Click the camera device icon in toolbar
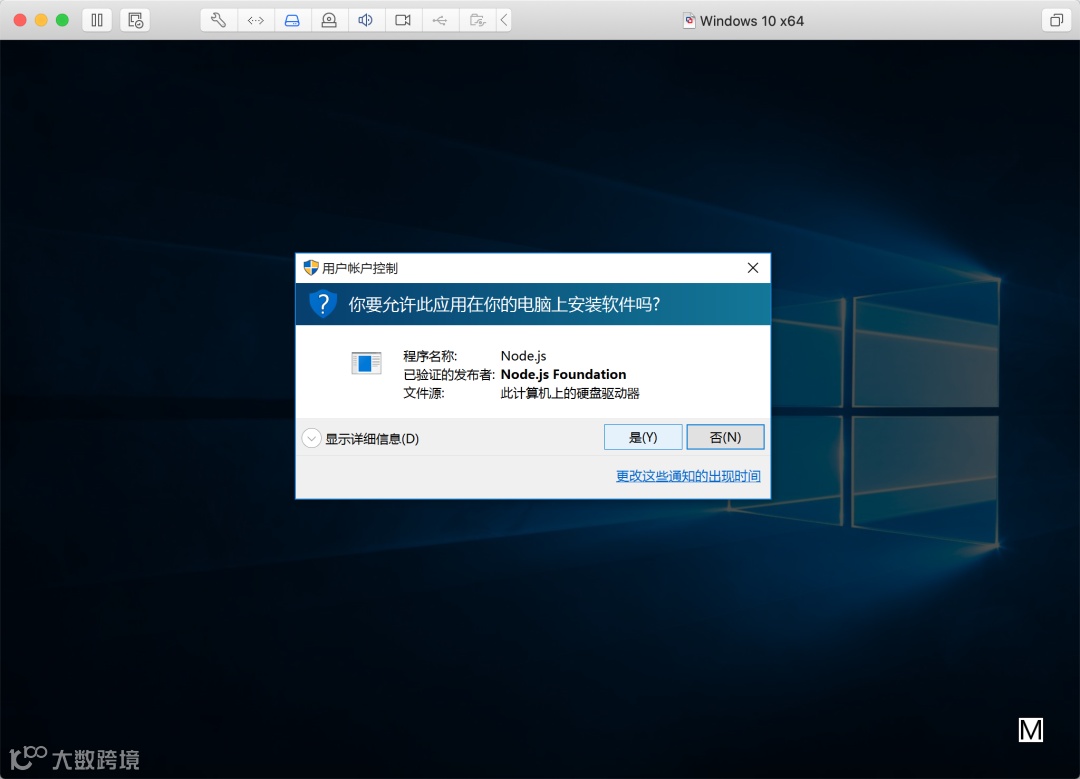 click(x=403, y=20)
